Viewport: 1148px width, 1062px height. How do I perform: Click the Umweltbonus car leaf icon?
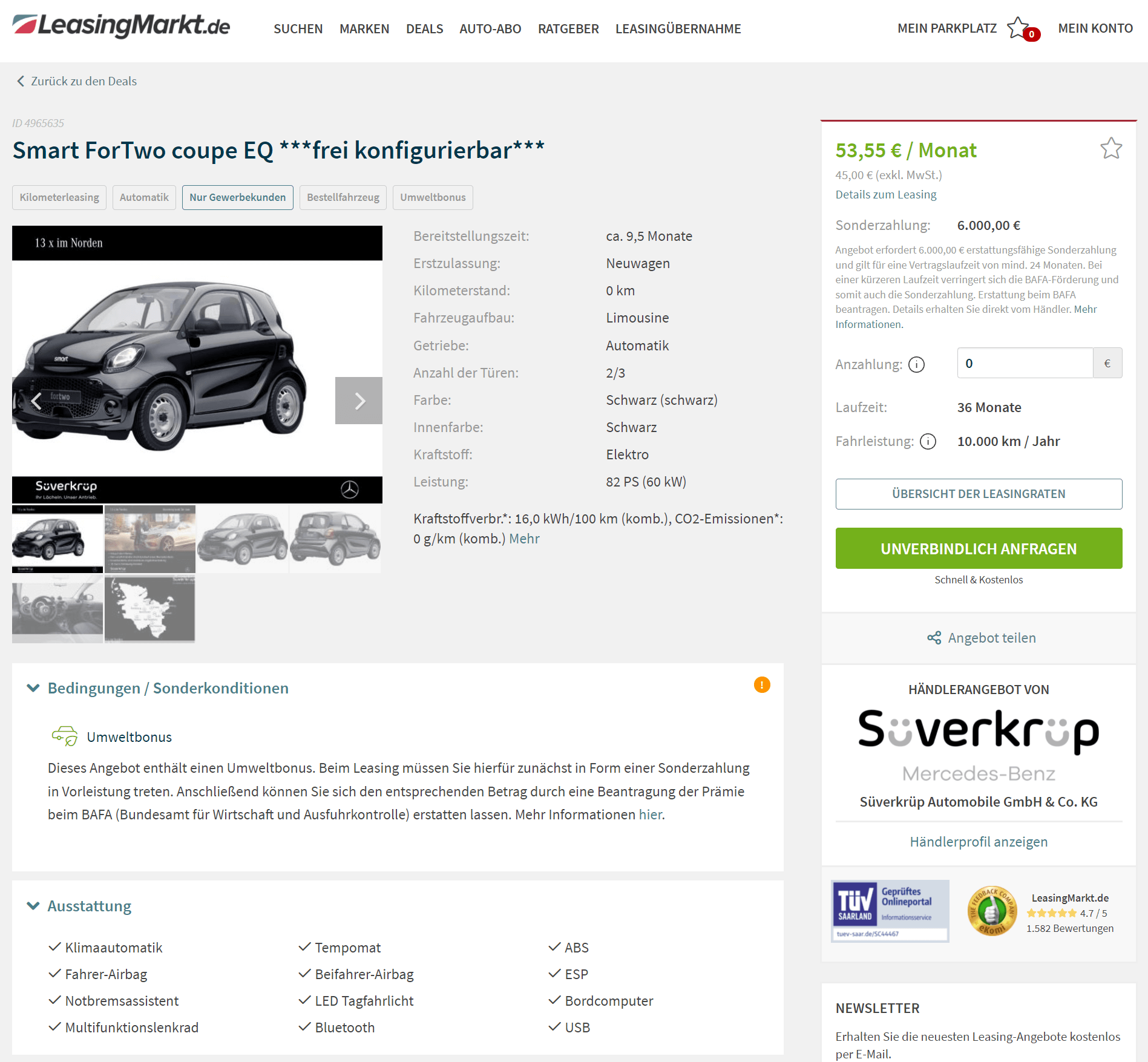pyautogui.click(x=65, y=736)
